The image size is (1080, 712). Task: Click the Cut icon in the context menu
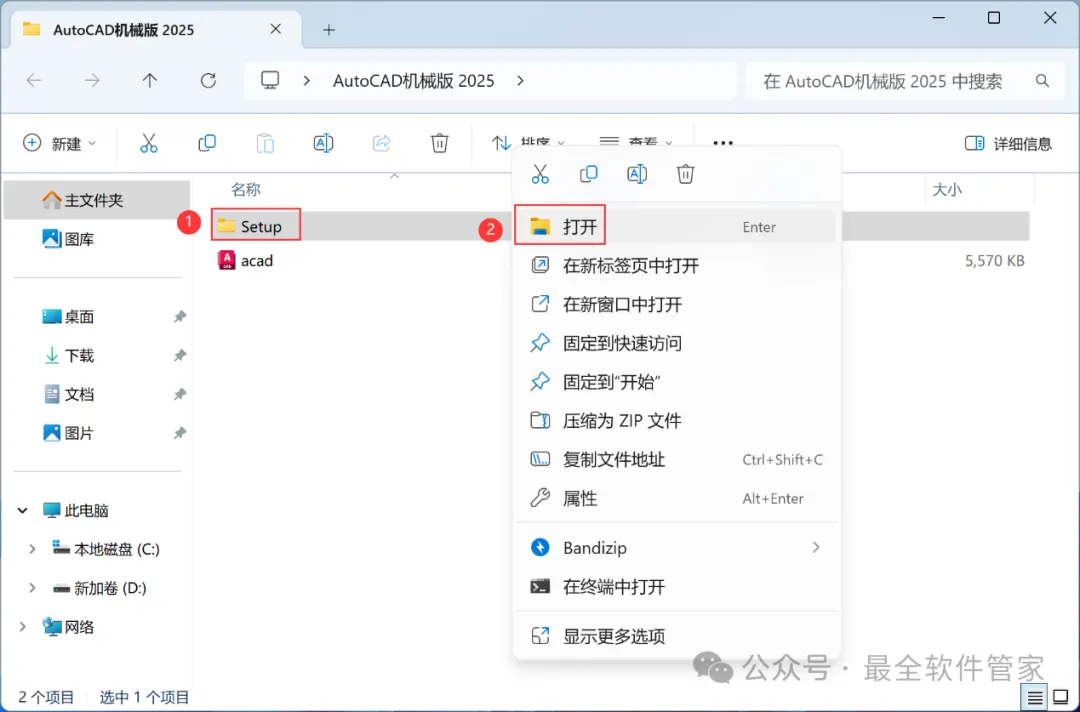click(x=540, y=174)
